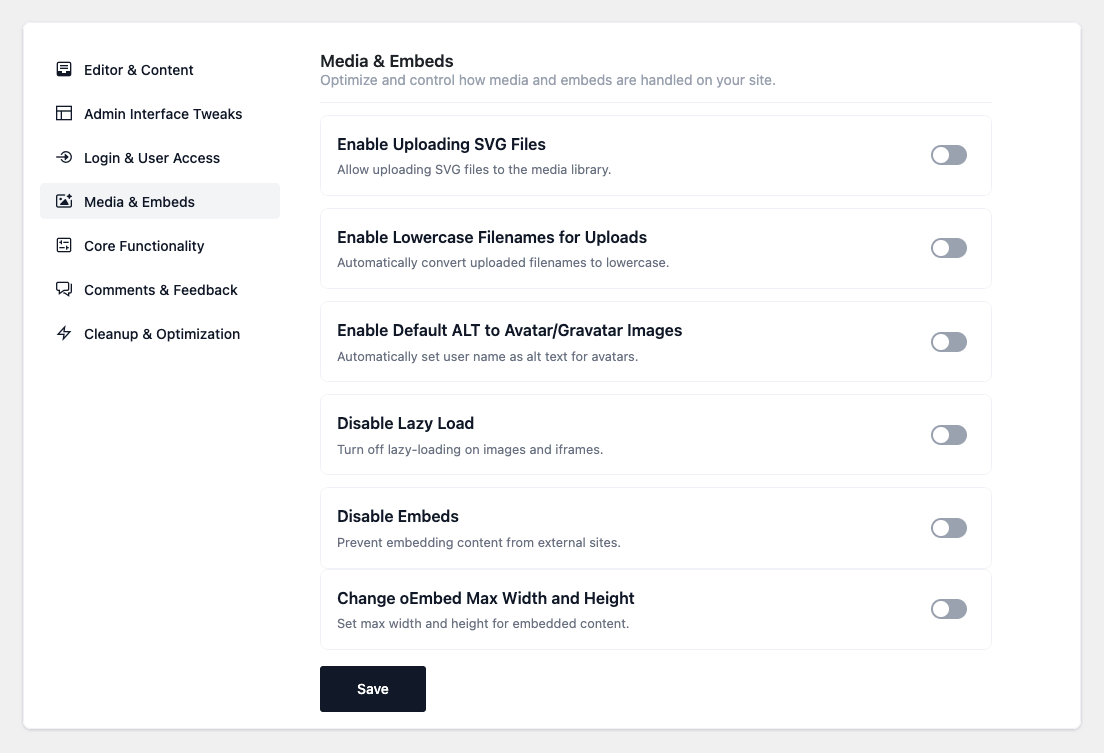Switch to Cleanup & Optimization section
Screen dimensions: 1104x753
(162, 334)
